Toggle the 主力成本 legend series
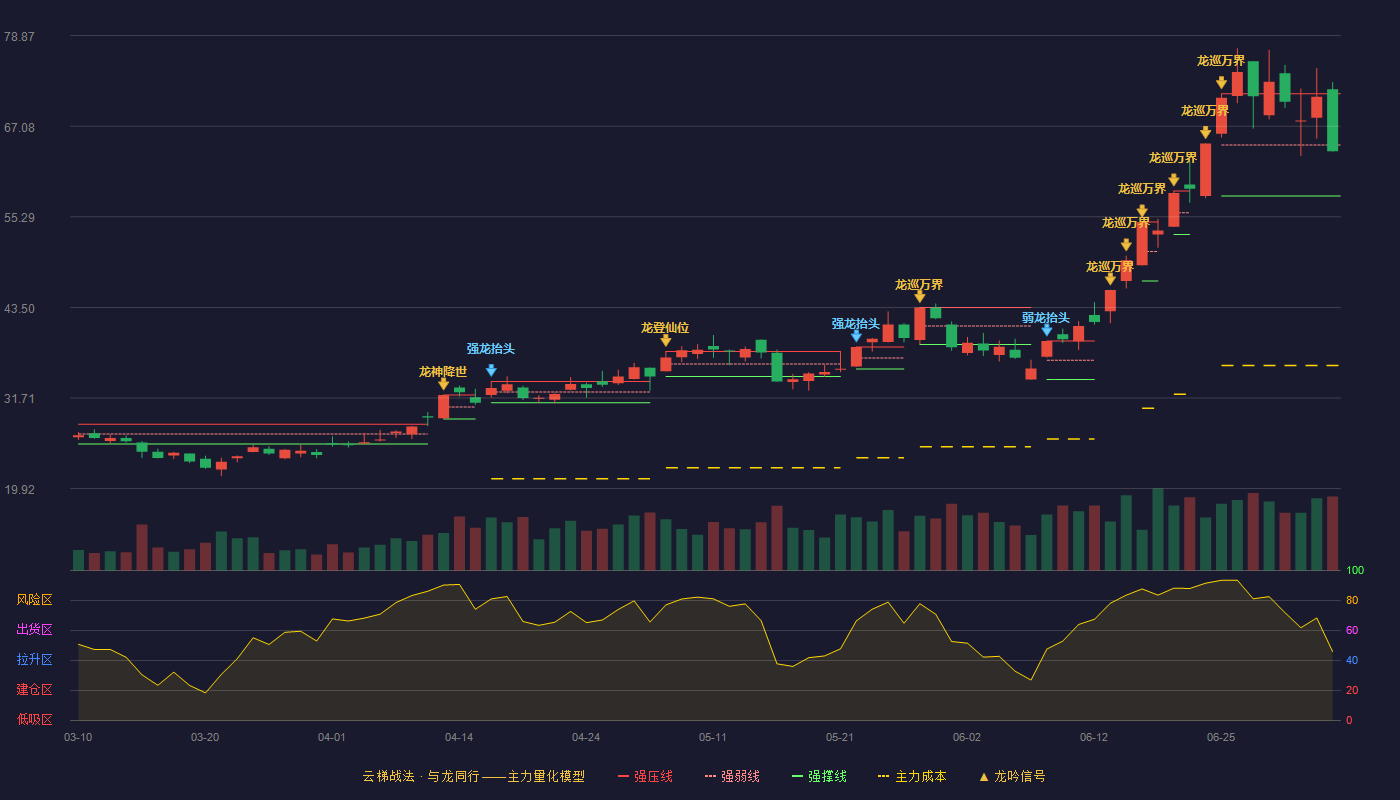The image size is (1400, 800). [912, 776]
